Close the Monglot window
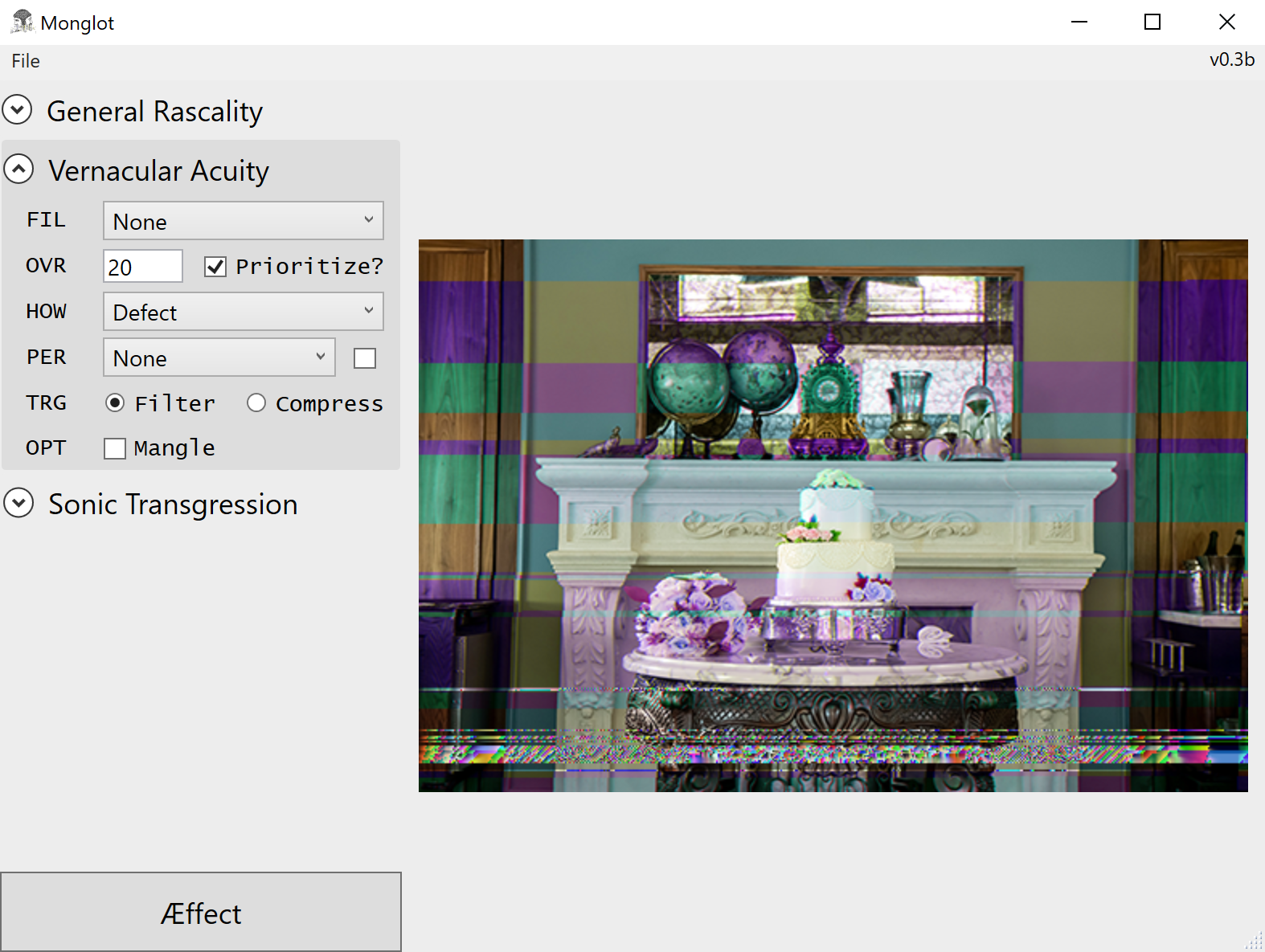This screenshot has width=1265, height=952. point(1226,22)
